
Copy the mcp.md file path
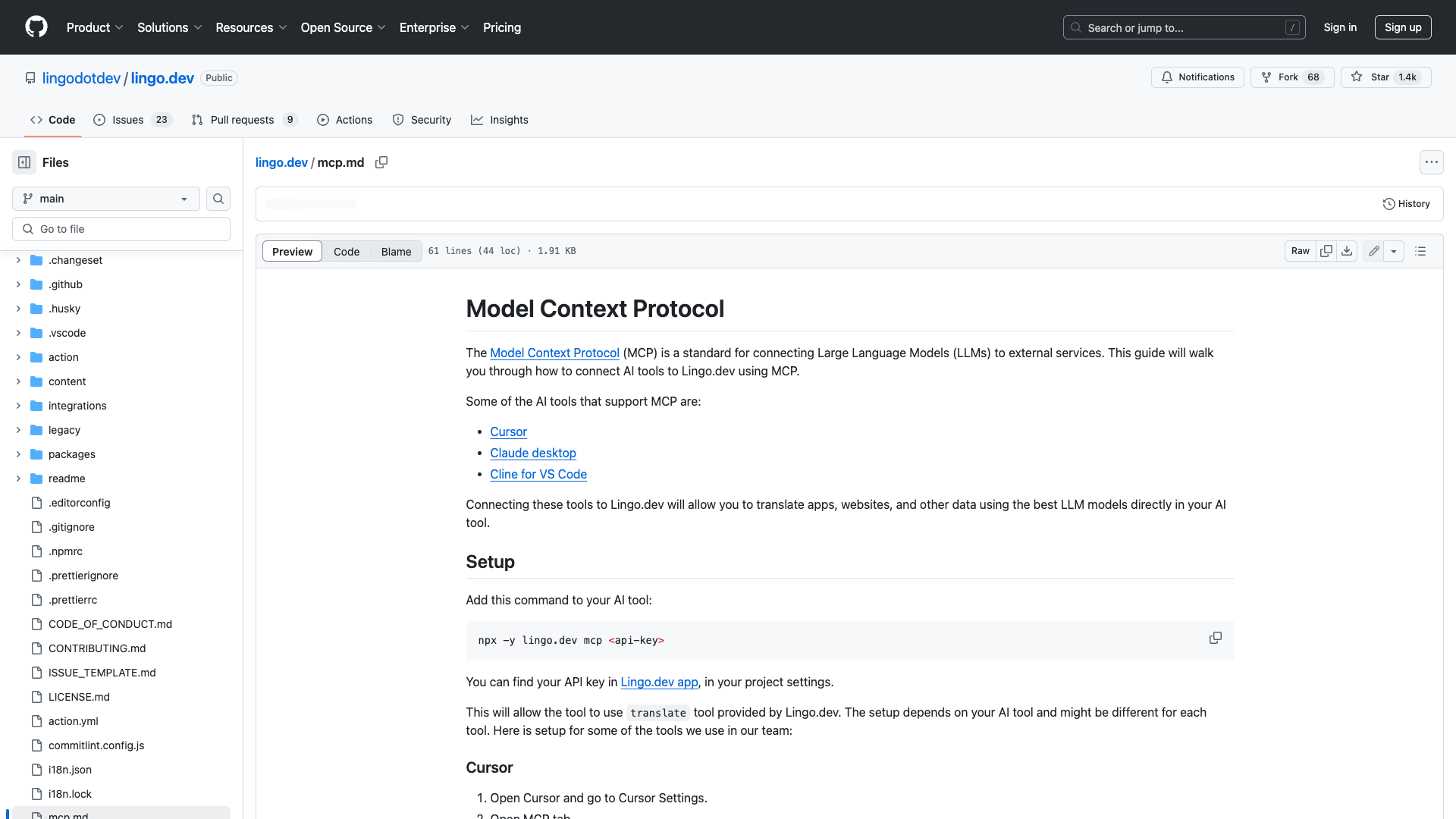click(381, 162)
